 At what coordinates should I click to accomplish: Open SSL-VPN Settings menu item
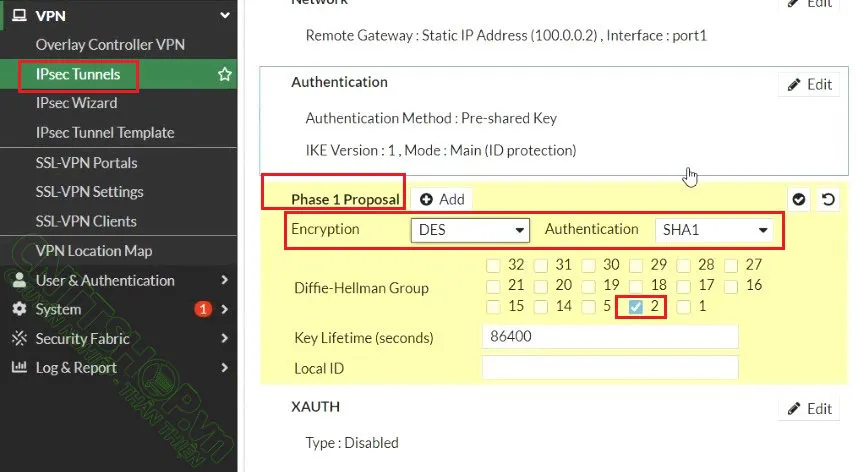coord(89,192)
